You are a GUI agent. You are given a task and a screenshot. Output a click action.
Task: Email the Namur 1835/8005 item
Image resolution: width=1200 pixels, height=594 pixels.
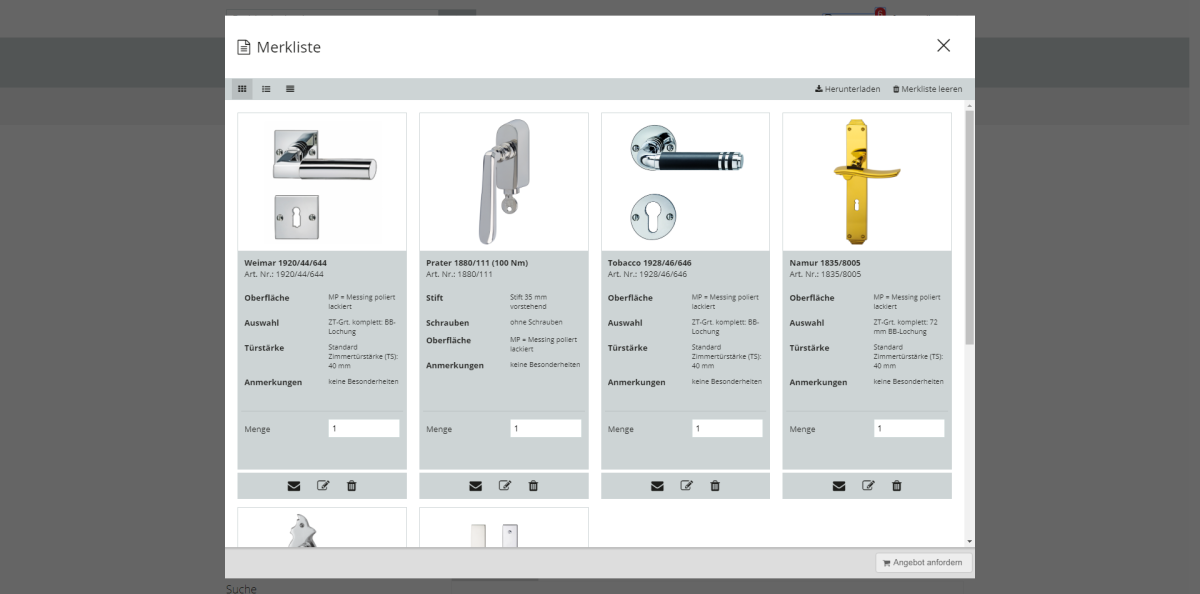coord(839,486)
